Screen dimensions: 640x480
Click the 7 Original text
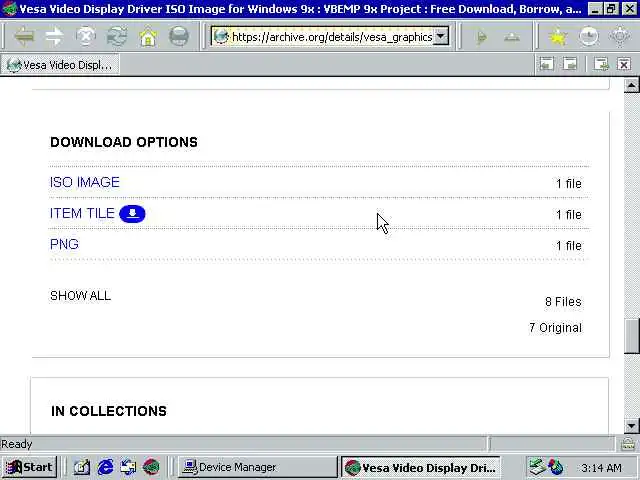[x=556, y=328]
